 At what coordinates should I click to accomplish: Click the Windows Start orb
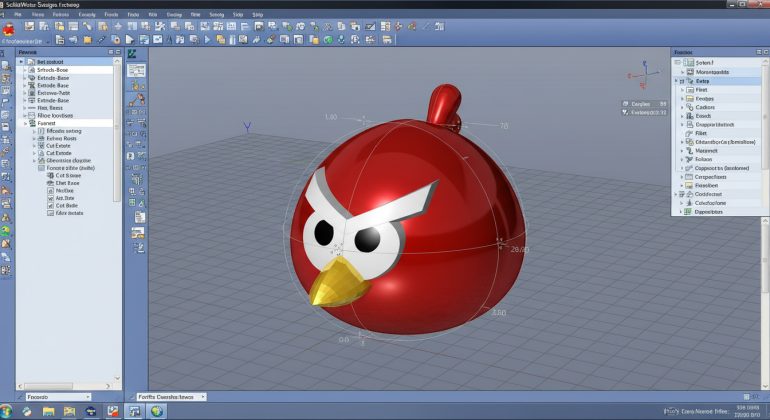[8, 411]
